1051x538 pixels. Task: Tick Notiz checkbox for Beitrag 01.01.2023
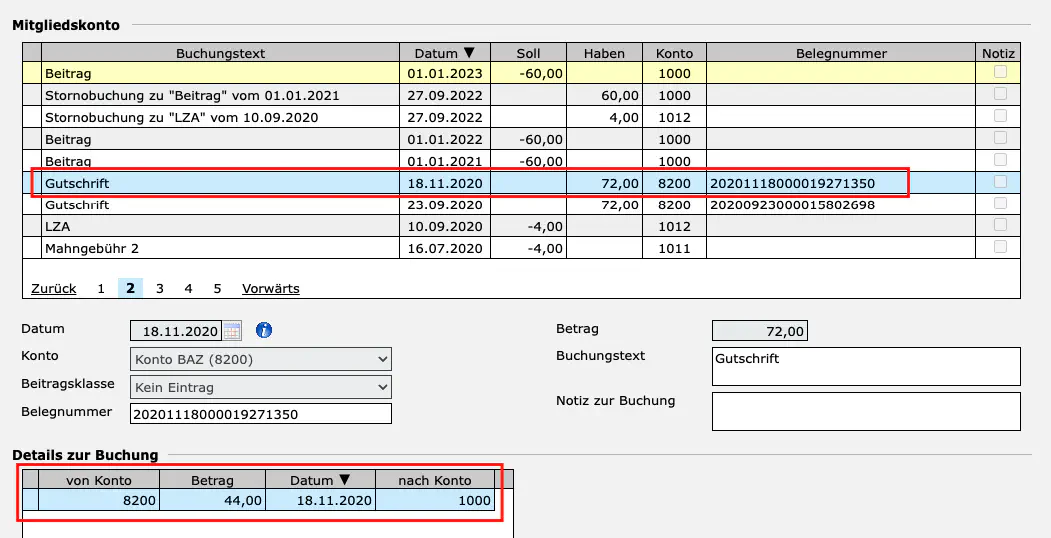point(1000,72)
